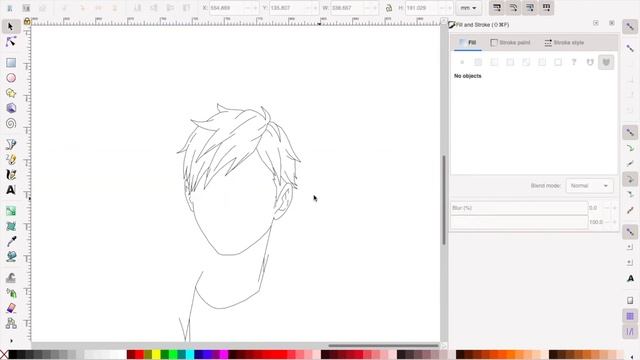Screen dimensions: 640x360
Task: Select the Text tool in toolbox
Action: coord(11,190)
